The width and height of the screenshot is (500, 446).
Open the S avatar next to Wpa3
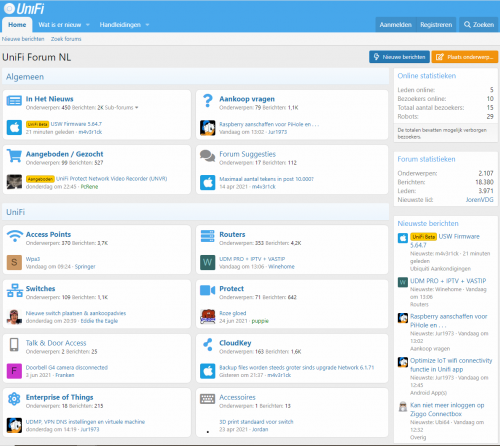coord(14,262)
